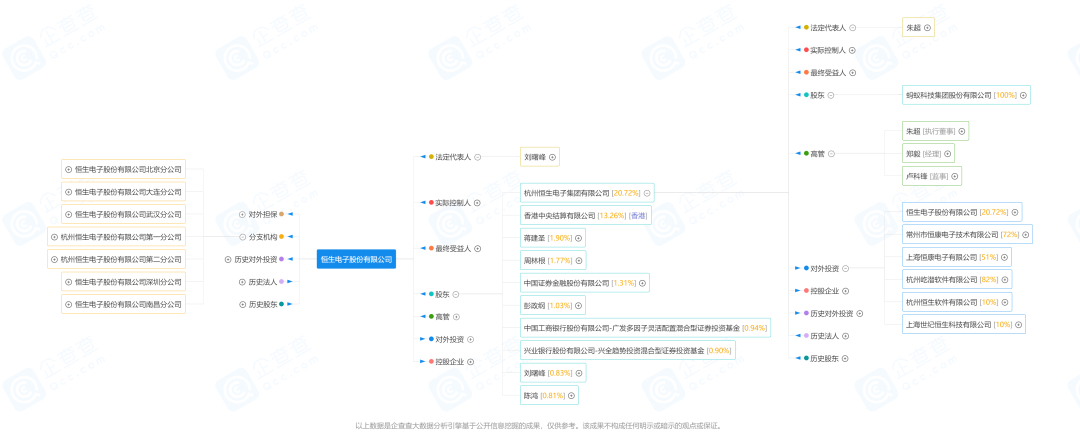Image resolution: width=1080 pixels, height=440 pixels.
Task: Expand 历史法人 left of the root company
Action: pos(242,282)
